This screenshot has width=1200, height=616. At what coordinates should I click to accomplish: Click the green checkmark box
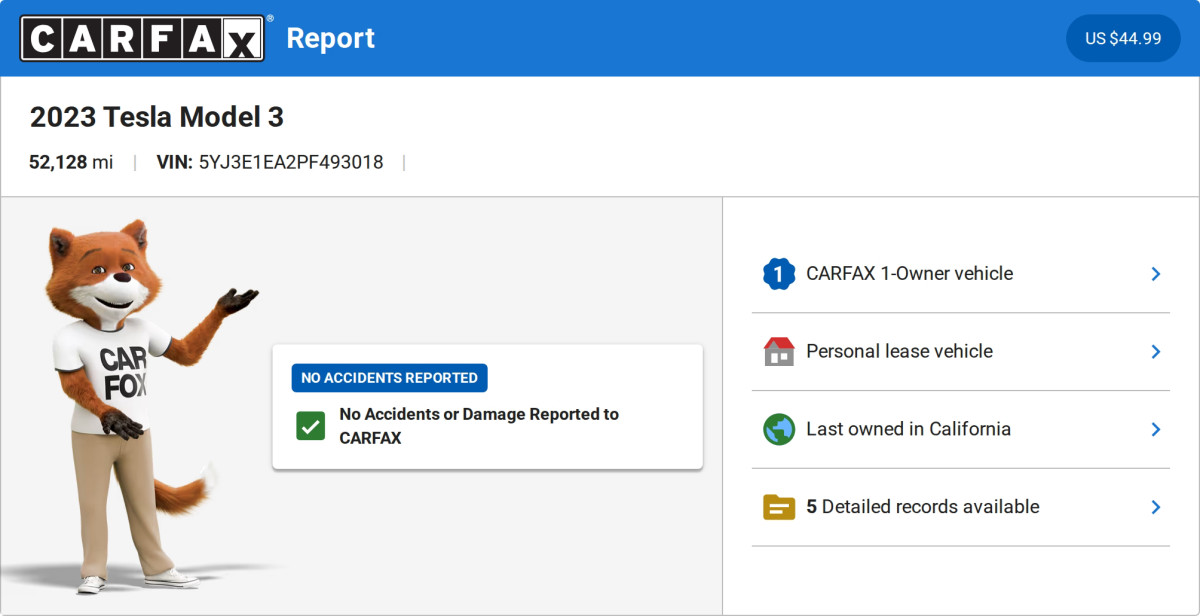(x=310, y=426)
